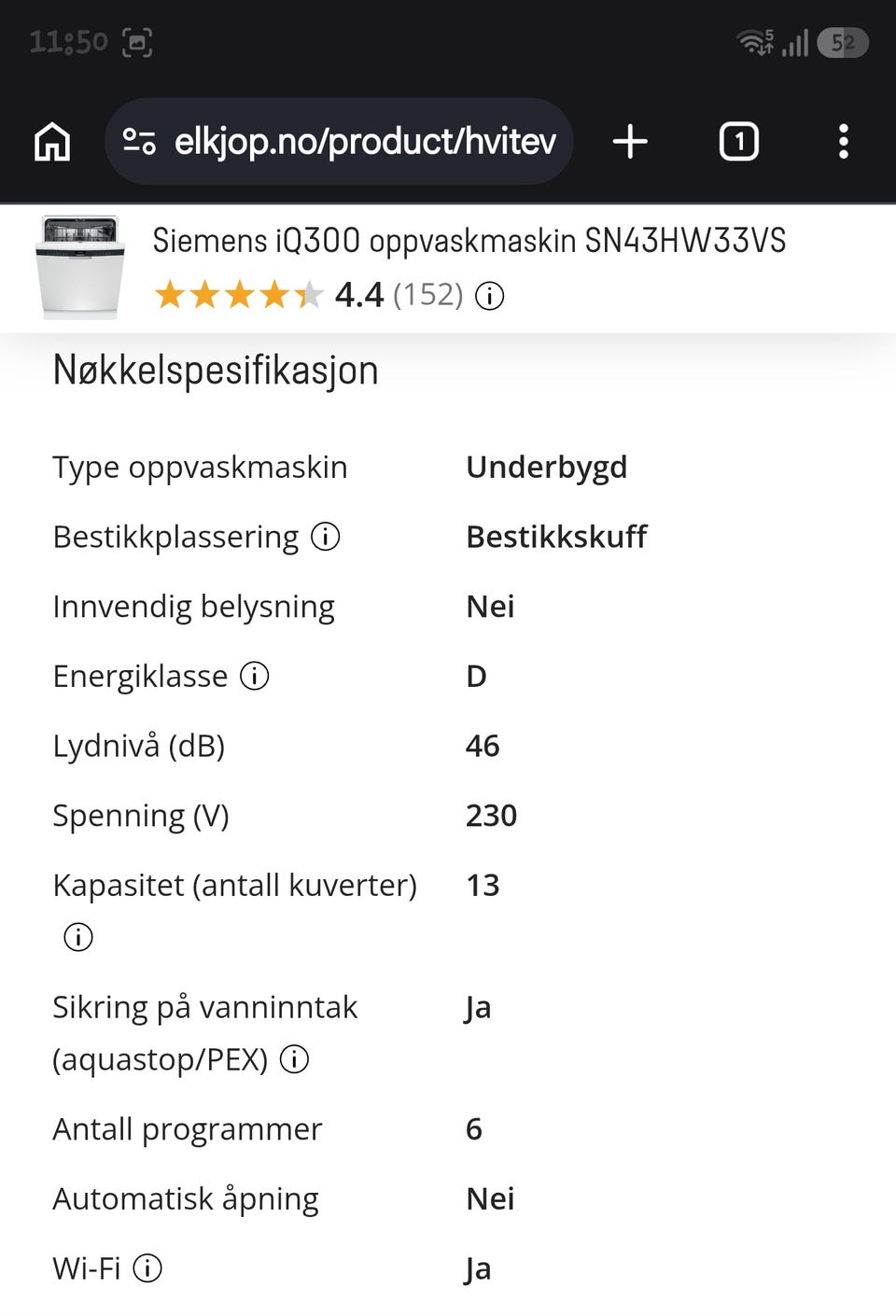
Task: Tap the elkjop.no address bar
Action: tap(339, 142)
